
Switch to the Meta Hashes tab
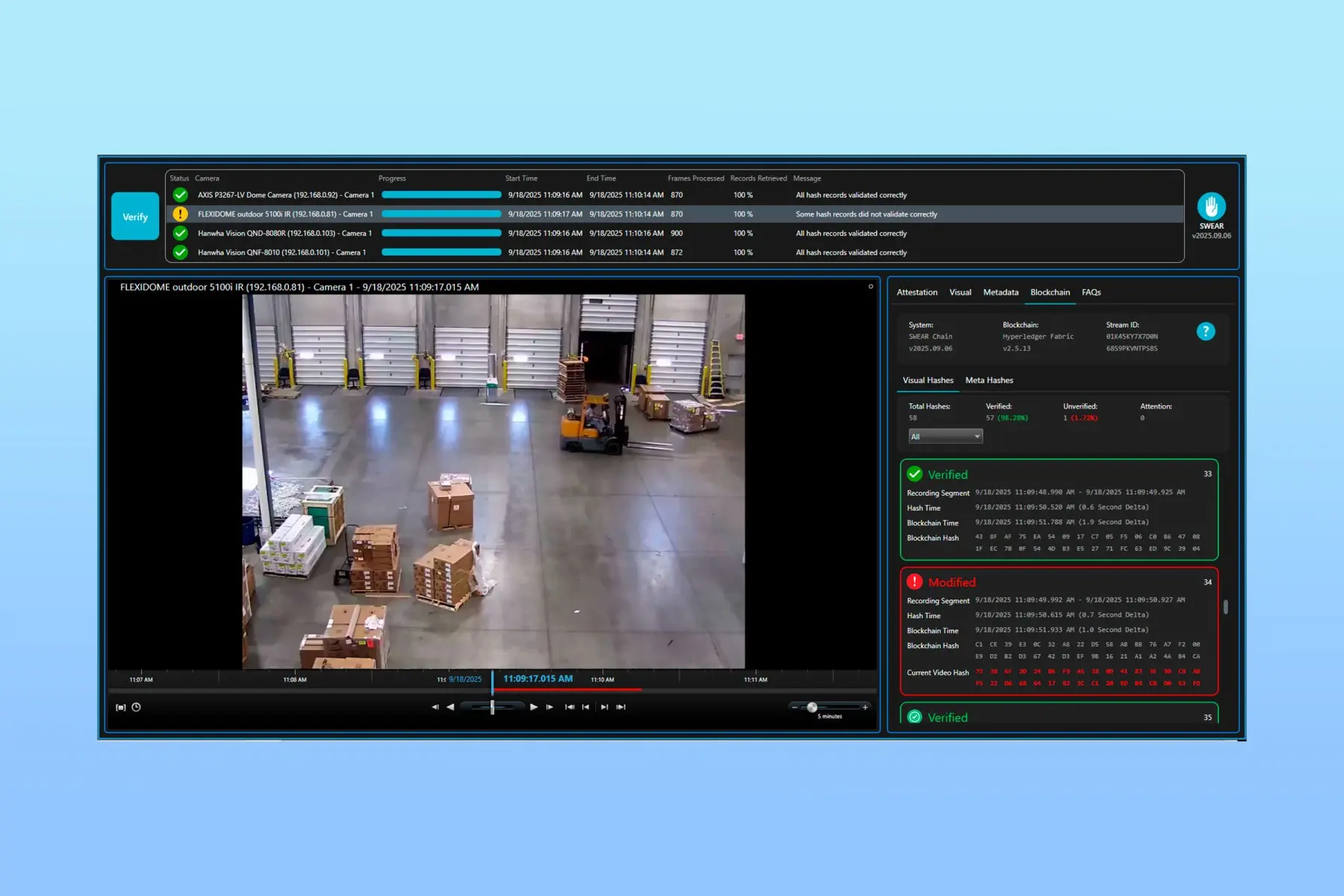(989, 380)
